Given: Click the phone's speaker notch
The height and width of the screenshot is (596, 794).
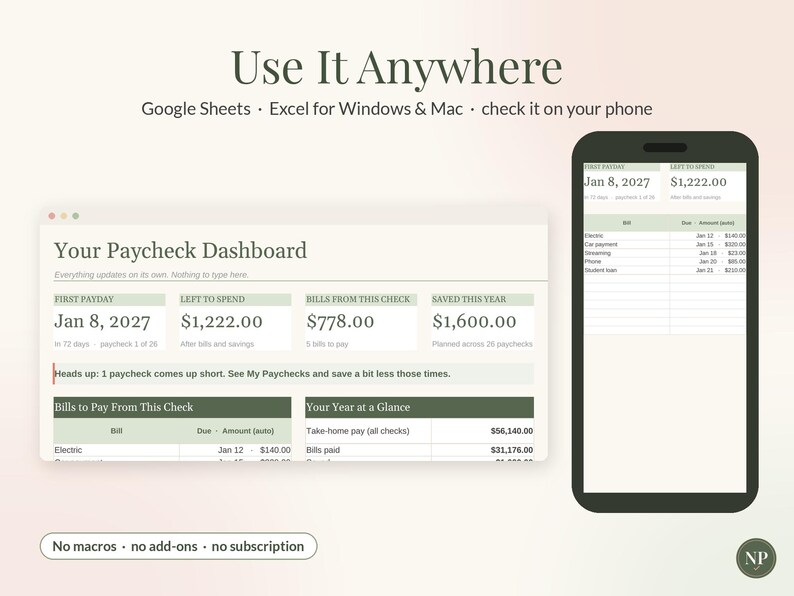Looking at the screenshot, I should click(665, 147).
